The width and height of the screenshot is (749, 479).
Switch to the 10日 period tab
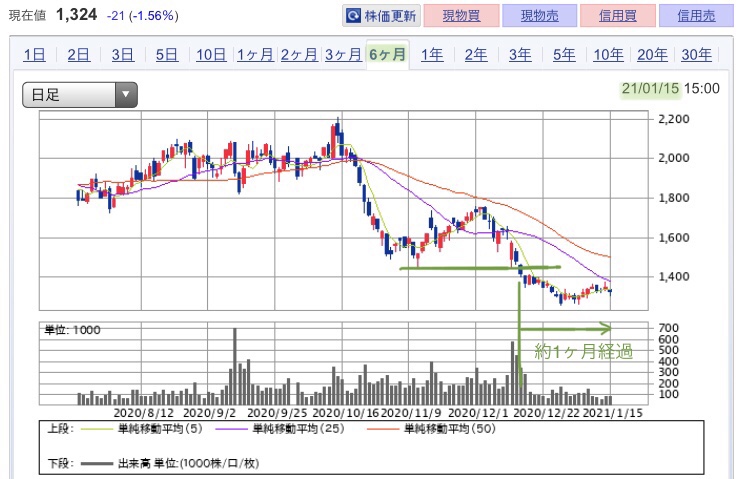(x=210, y=55)
